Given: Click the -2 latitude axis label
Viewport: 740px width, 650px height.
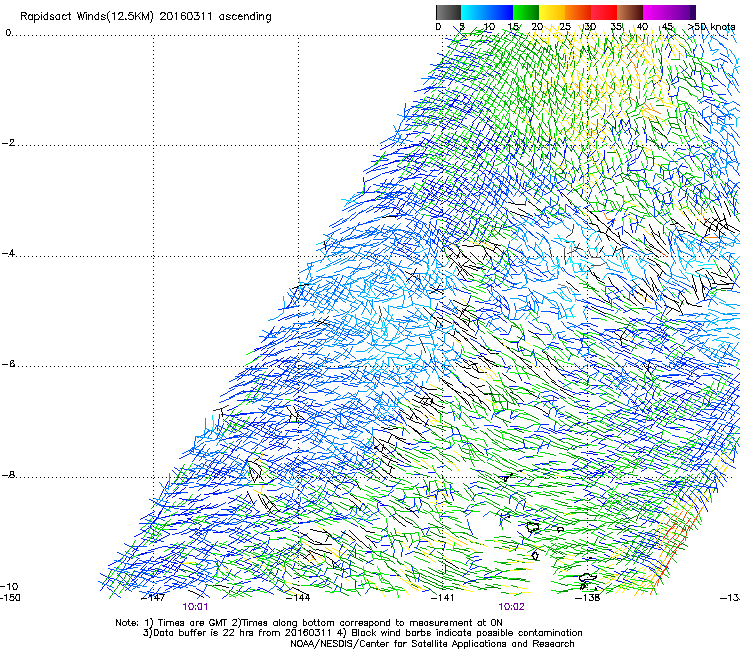Looking at the screenshot, I should click(x=8, y=143).
